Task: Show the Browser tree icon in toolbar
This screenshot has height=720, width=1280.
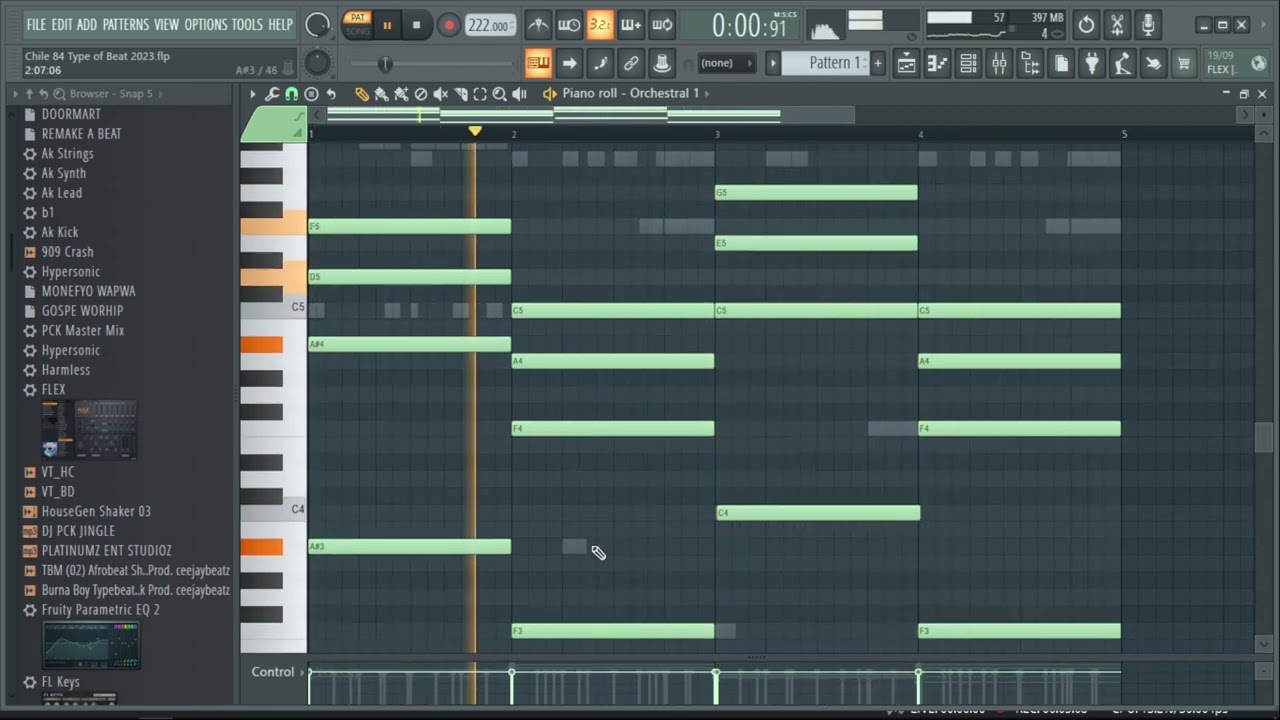Action: point(1030,64)
